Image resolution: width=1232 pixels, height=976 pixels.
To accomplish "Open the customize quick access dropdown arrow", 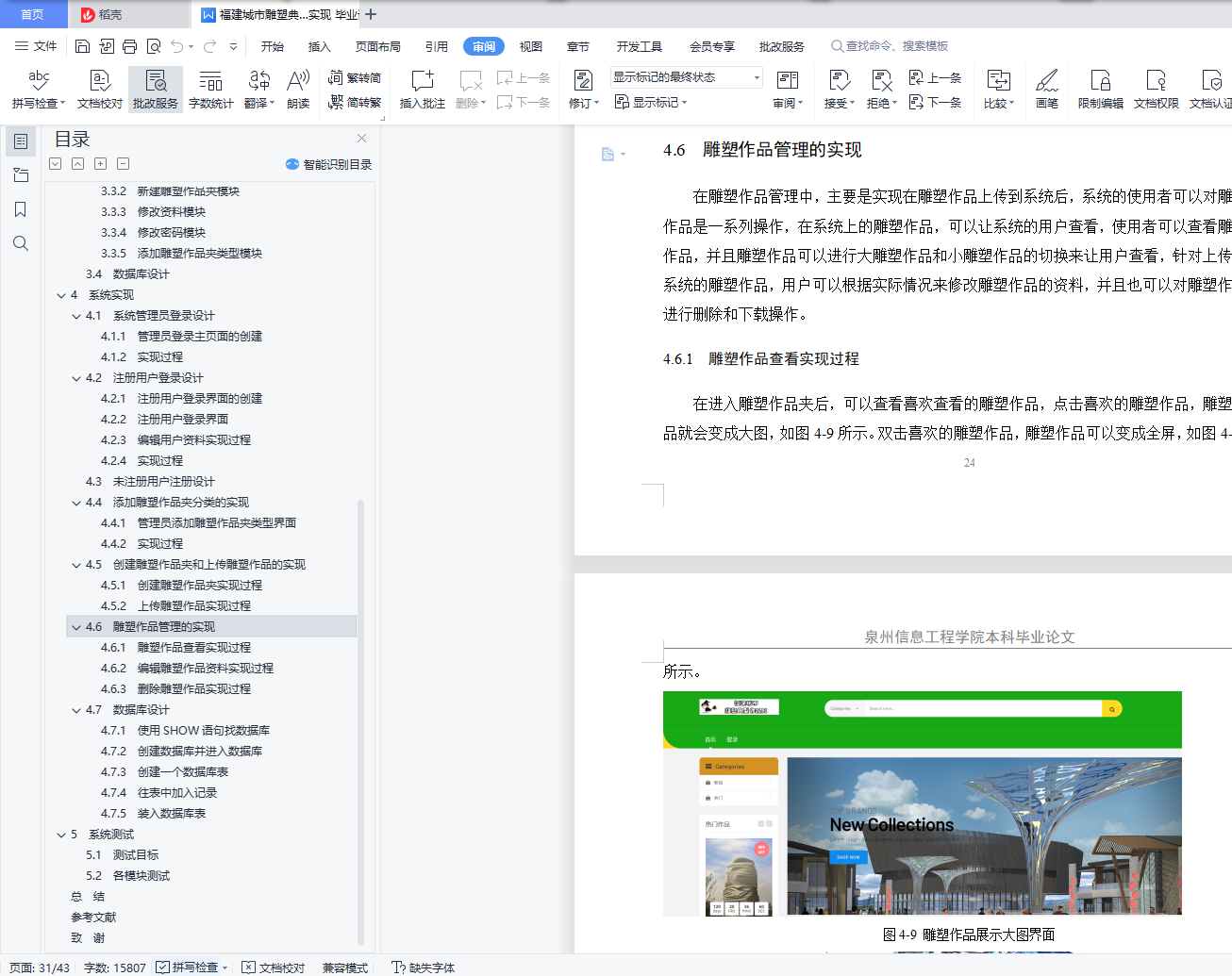I will 233,46.
